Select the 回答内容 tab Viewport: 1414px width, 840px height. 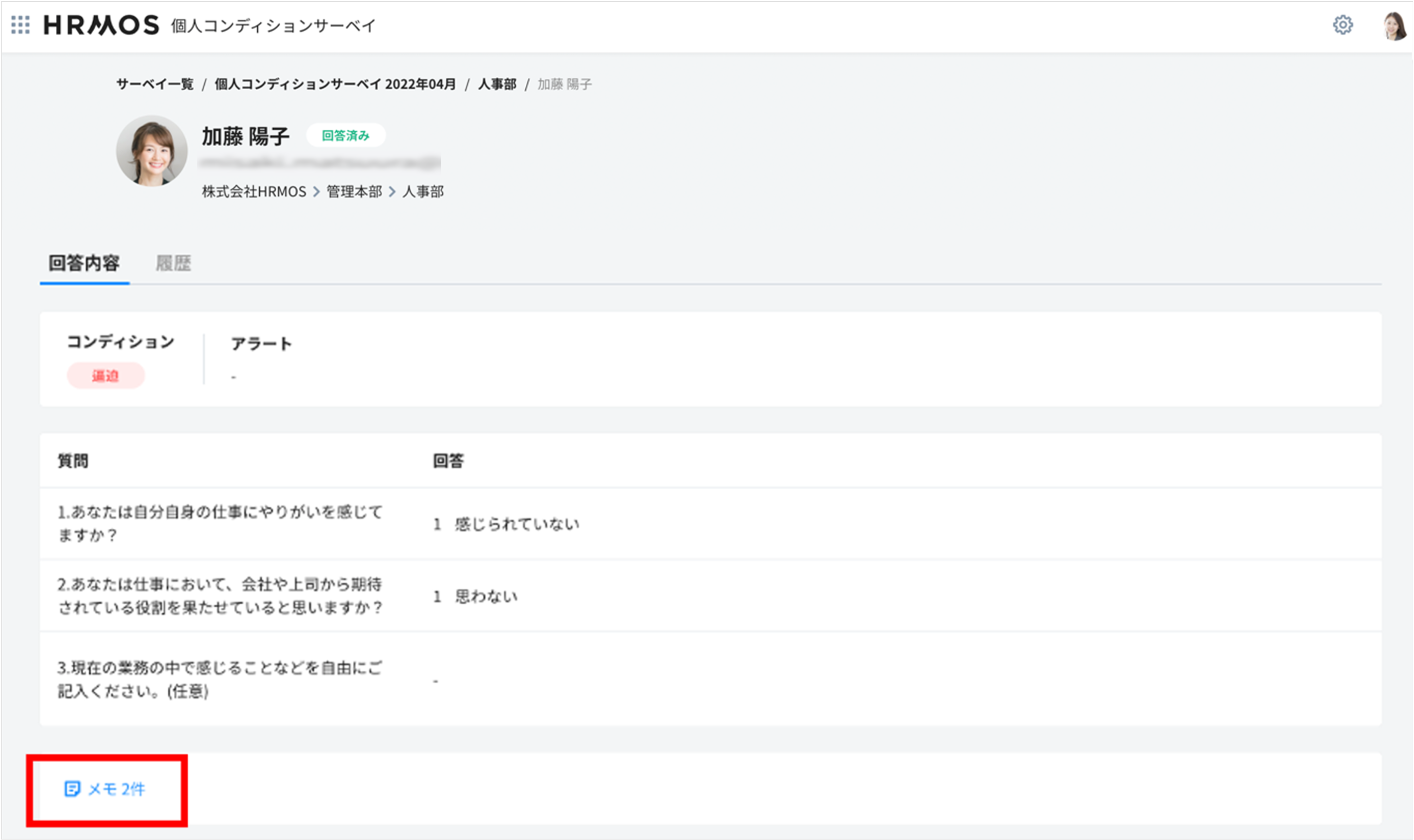coord(84,263)
